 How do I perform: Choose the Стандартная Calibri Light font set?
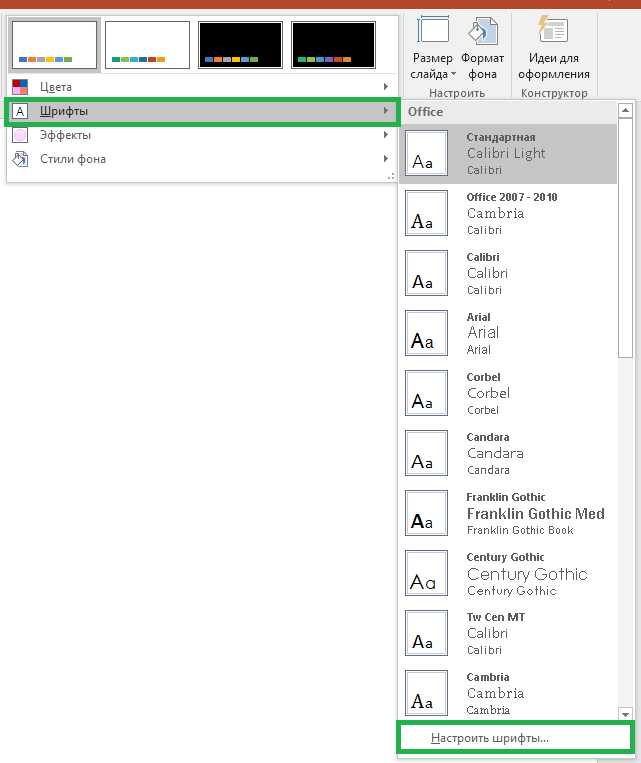coord(508,153)
